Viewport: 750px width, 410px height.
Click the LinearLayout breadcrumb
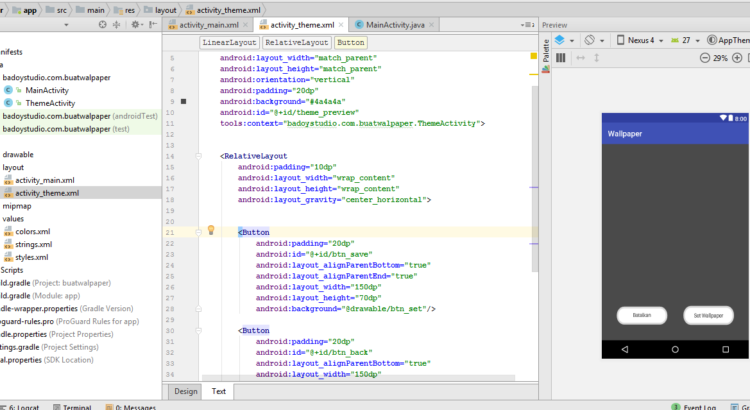pyautogui.click(x=229, y=43)
